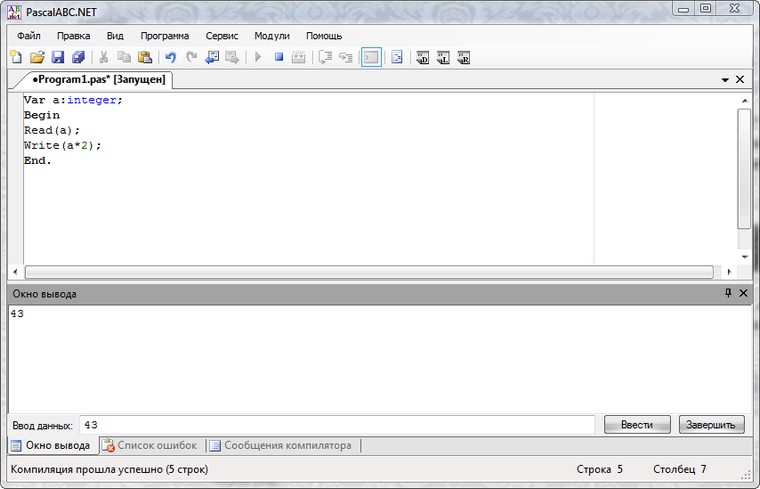Open the Файл menu
This screenshot has height=489, width=760.
tap(29, 36)
